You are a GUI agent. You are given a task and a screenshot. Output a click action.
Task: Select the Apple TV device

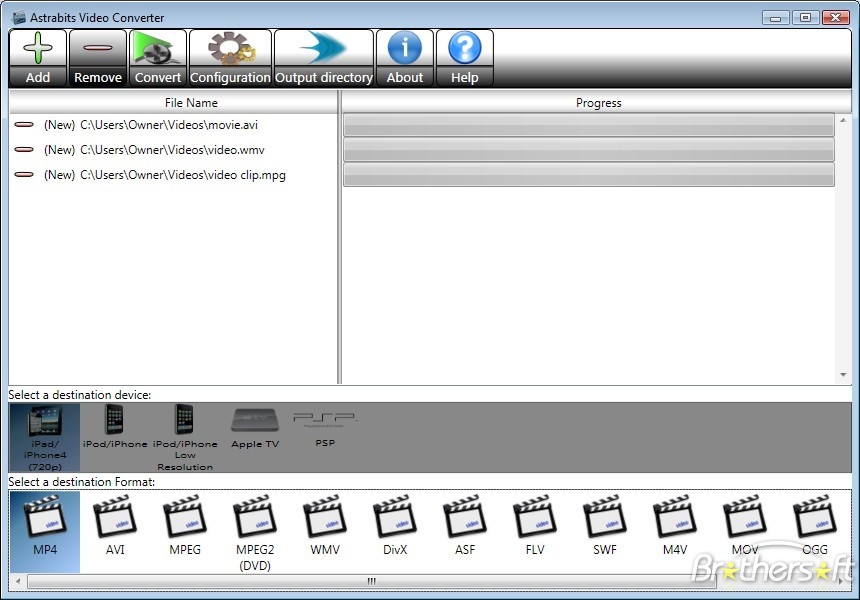point(255,428)
